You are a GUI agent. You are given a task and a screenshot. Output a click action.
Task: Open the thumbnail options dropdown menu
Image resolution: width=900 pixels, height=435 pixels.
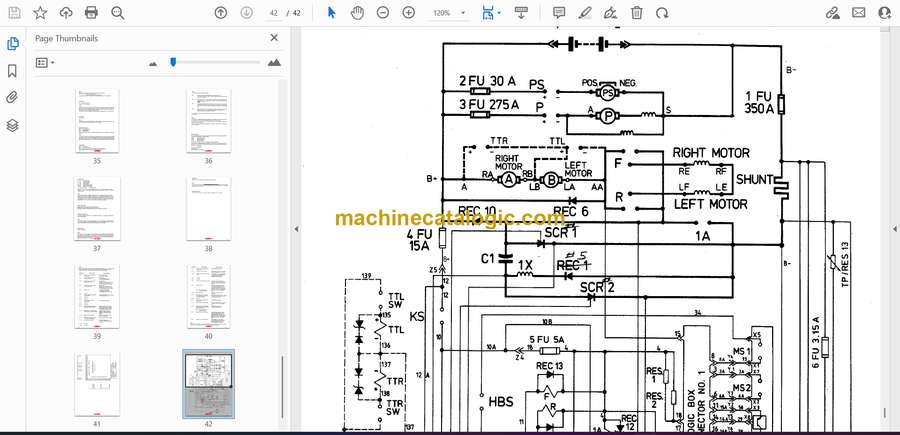tap(44, 62)
